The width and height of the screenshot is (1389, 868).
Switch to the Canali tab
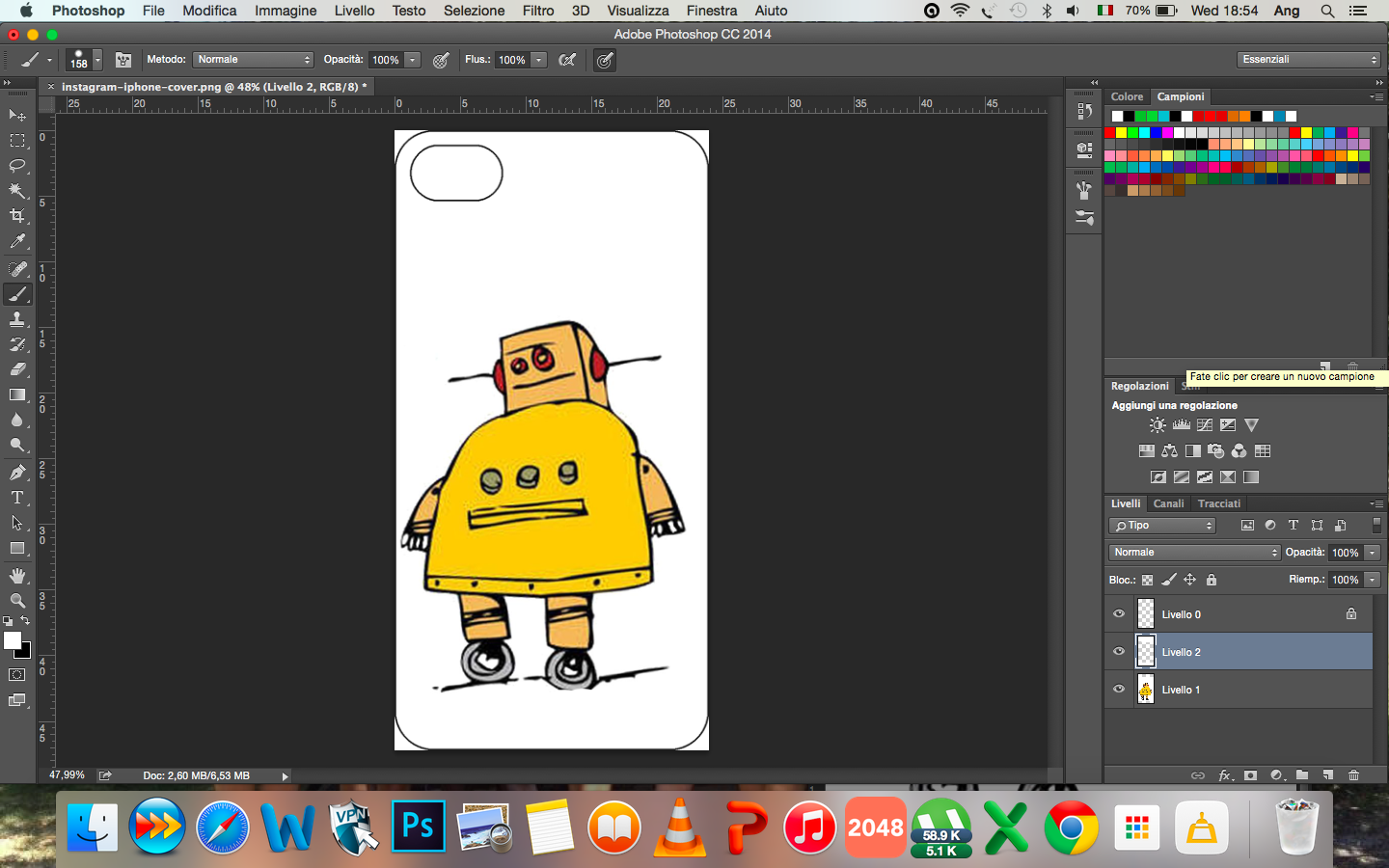(x=1168, y=503)
